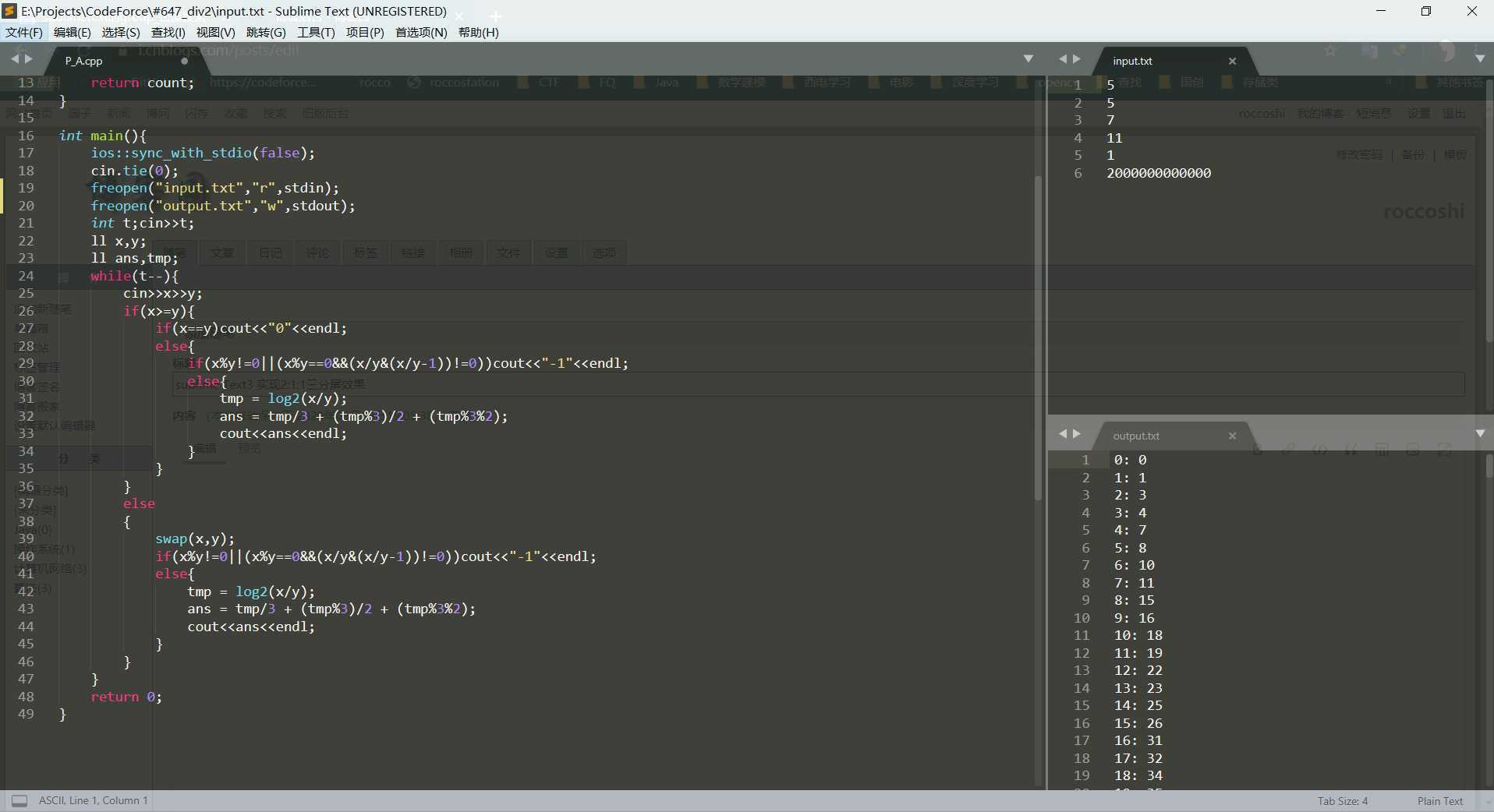Viewport: 1494px width, 812px height.
Task: Open the 帮助(H) menu
Action: (478, 32)
